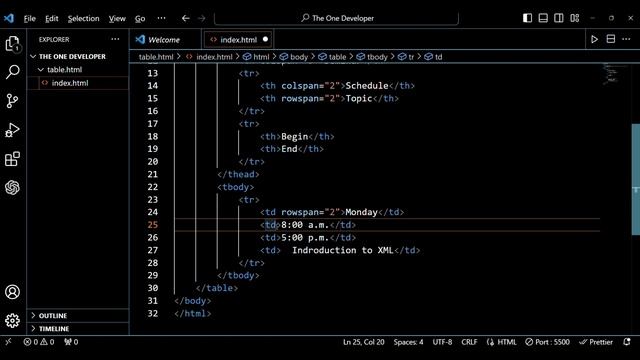
Task: Click the vertical editor scrollbar
Action: point(636,180)
